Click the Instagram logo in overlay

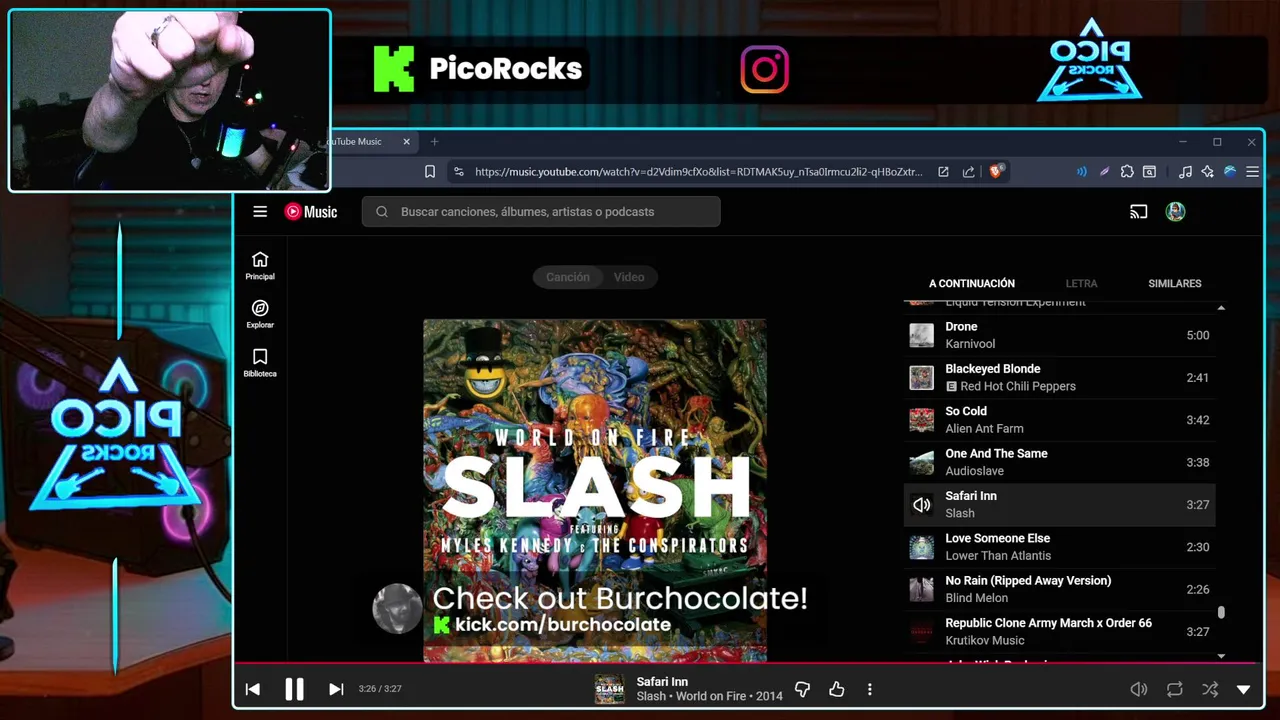click(765, 69)
